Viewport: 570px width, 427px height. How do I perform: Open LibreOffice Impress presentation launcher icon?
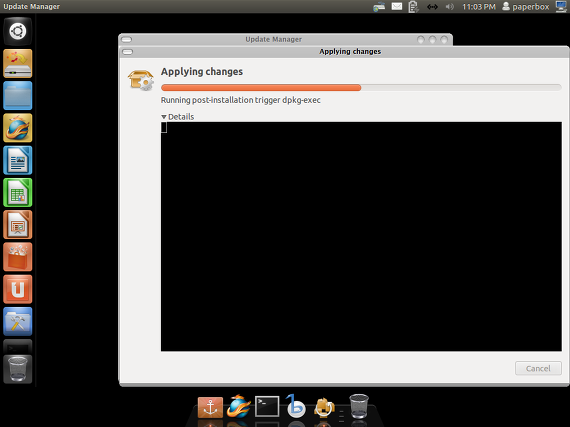click(17, 225)
